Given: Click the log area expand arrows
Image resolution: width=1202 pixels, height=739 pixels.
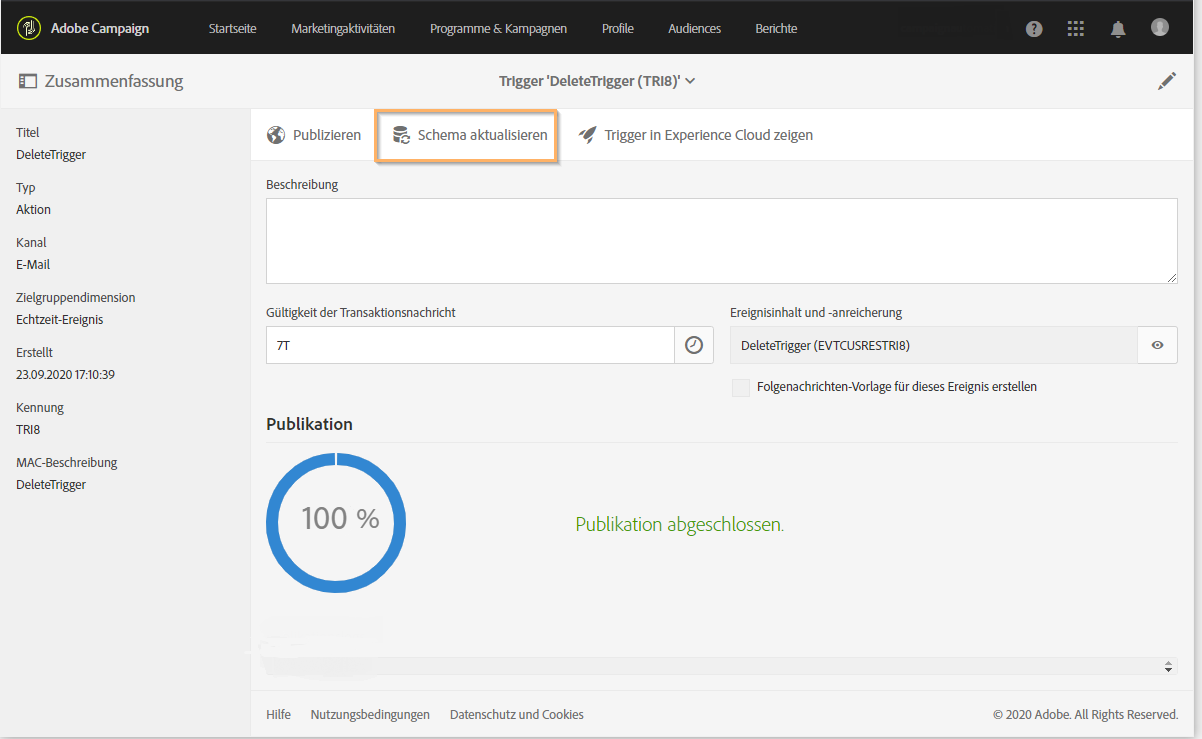Looking at the screenshot, I should (x=1169, y=666).
